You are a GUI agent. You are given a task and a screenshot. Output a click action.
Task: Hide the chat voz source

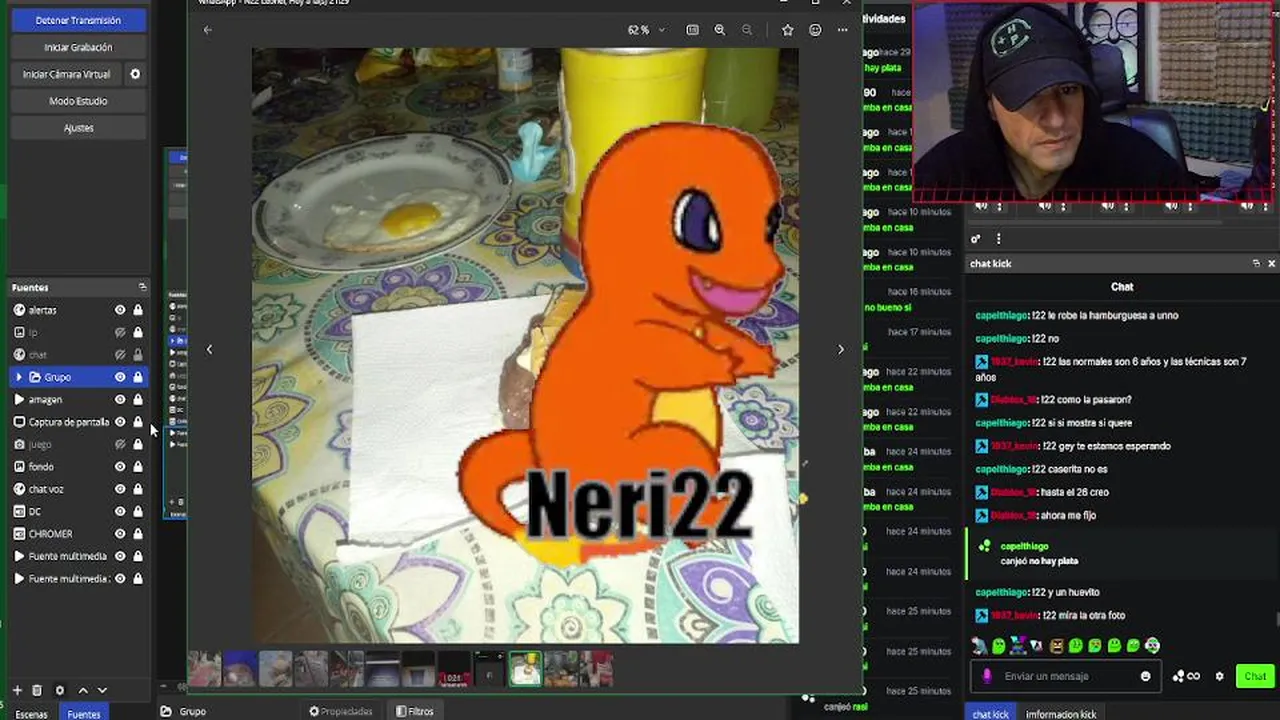120,489
